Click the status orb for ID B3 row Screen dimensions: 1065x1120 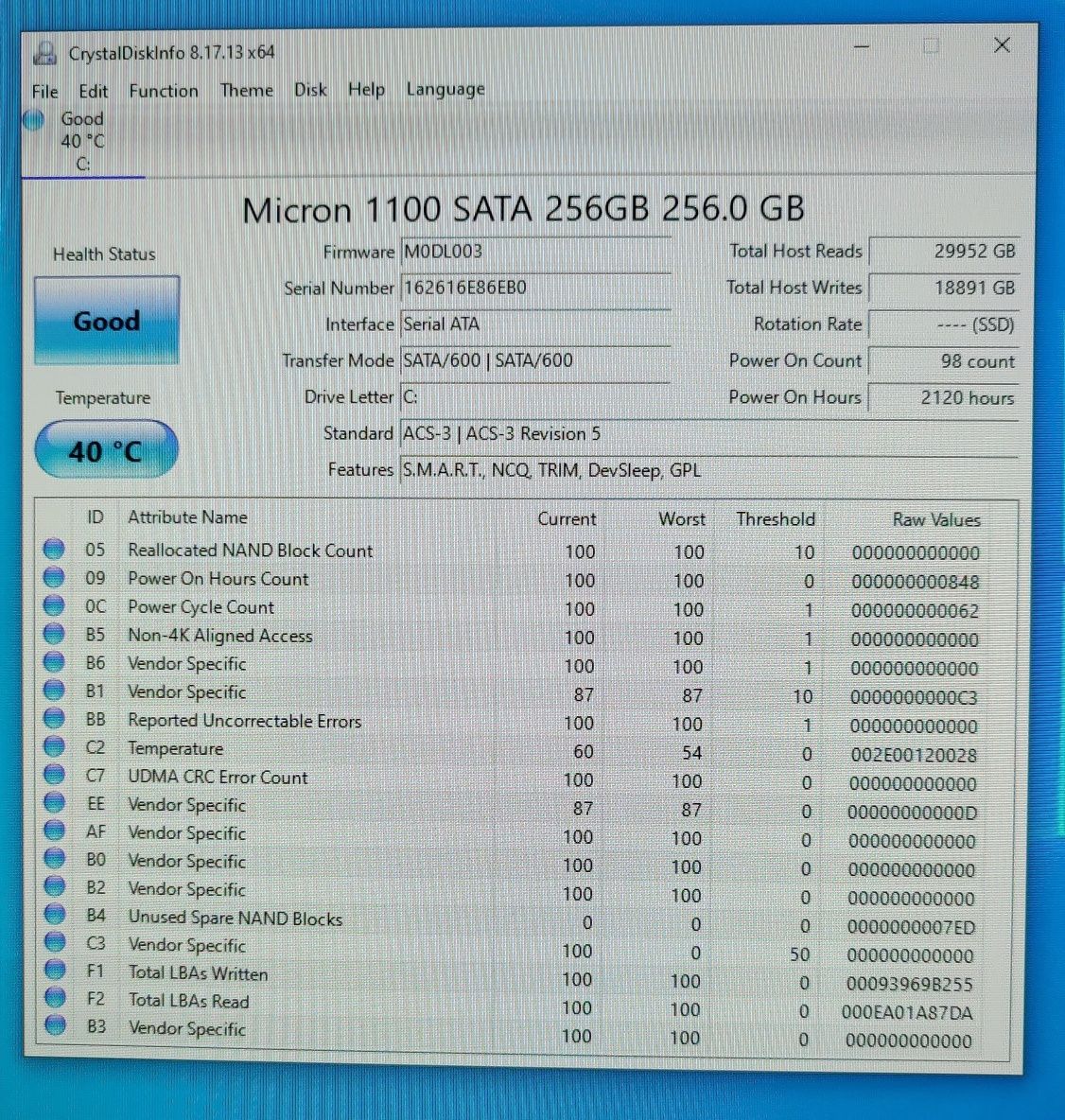(55, 1025)
